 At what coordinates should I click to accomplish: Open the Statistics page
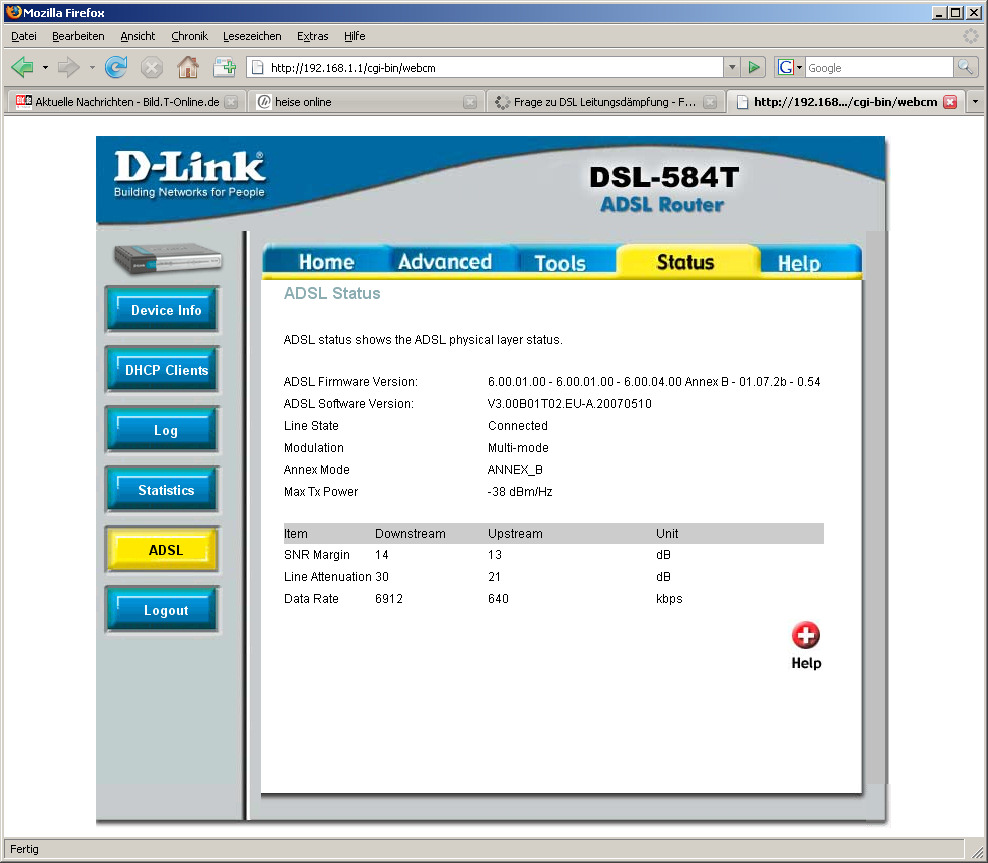pos(163,489)
